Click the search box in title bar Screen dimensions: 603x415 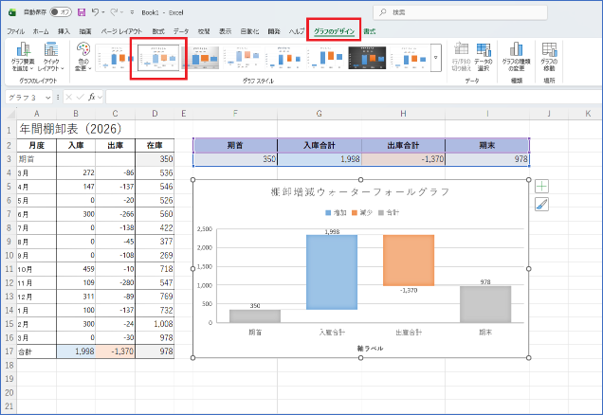(460, 12)
